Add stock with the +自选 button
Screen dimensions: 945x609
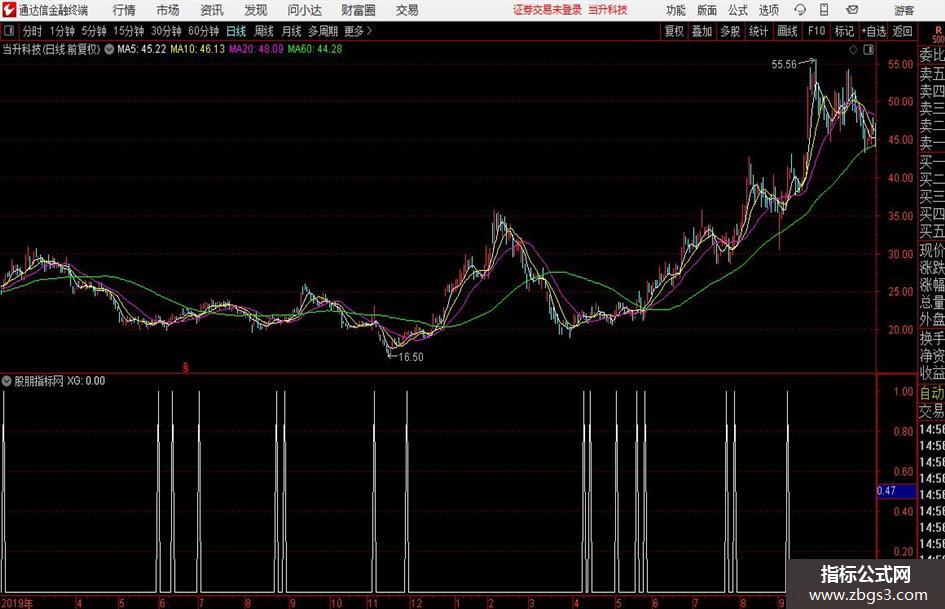(x=874, y=31)
